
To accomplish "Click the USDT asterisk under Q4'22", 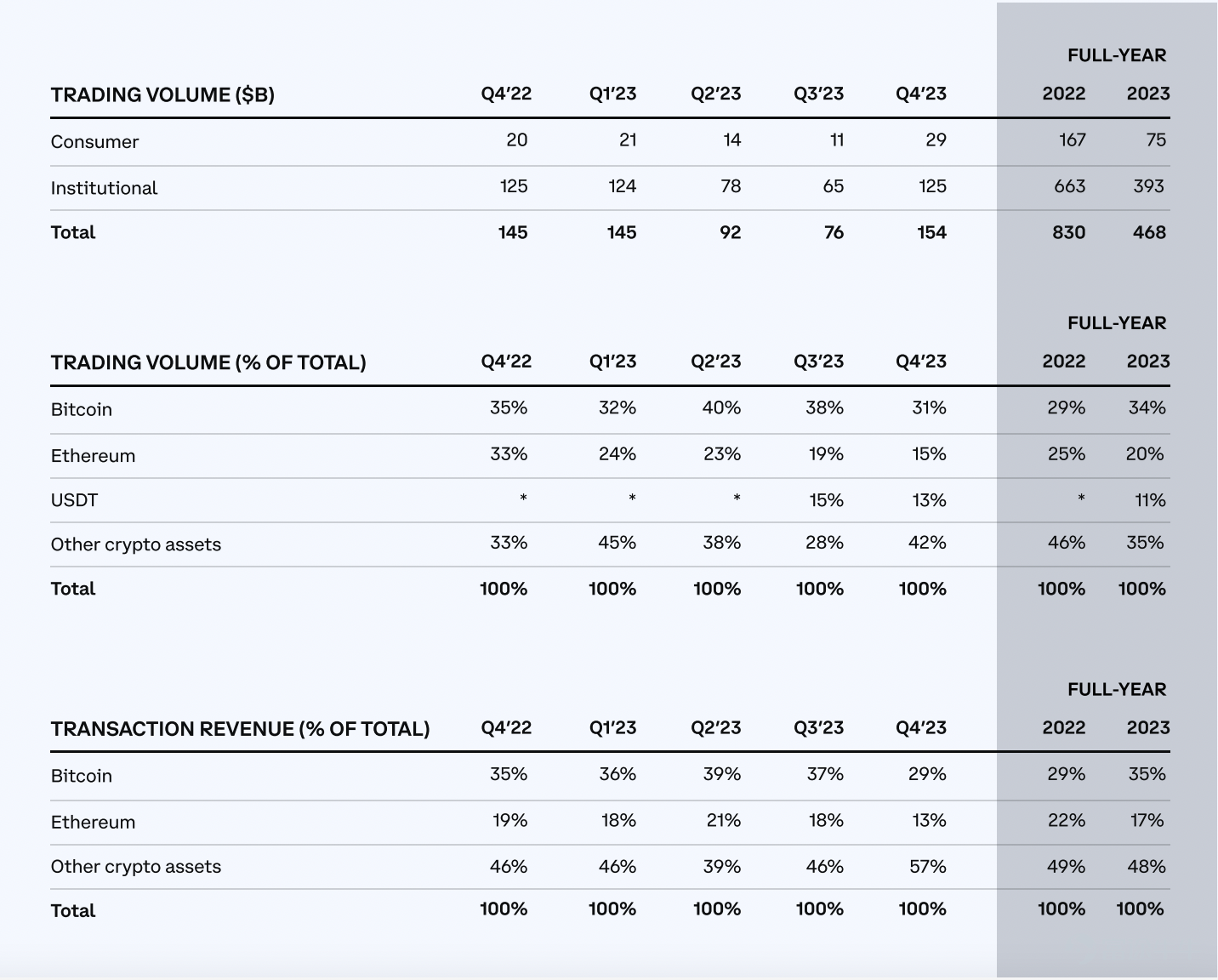I will (x=523, y=499).
